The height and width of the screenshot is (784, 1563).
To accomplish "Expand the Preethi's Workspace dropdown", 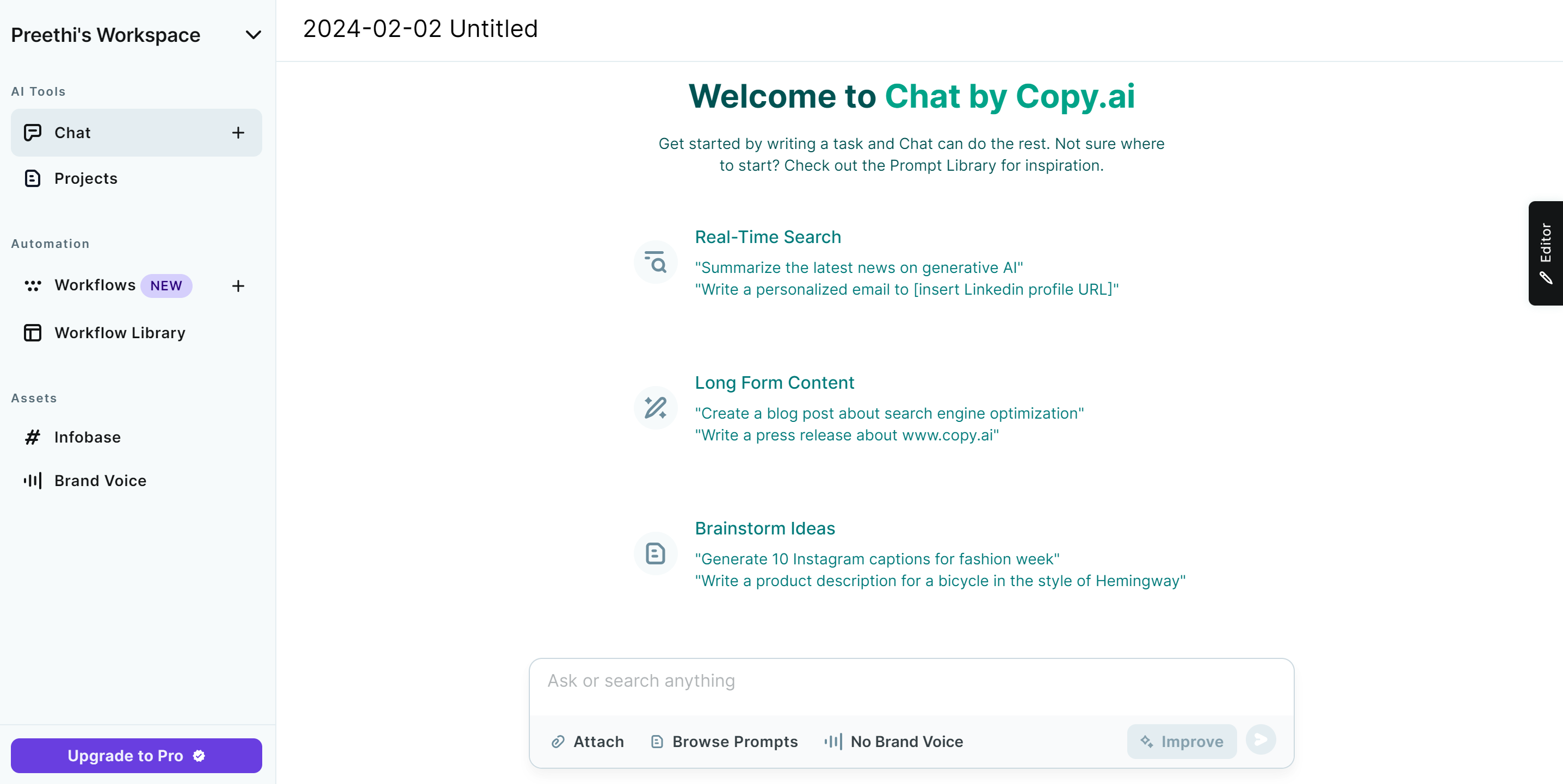I will point(253,35).
